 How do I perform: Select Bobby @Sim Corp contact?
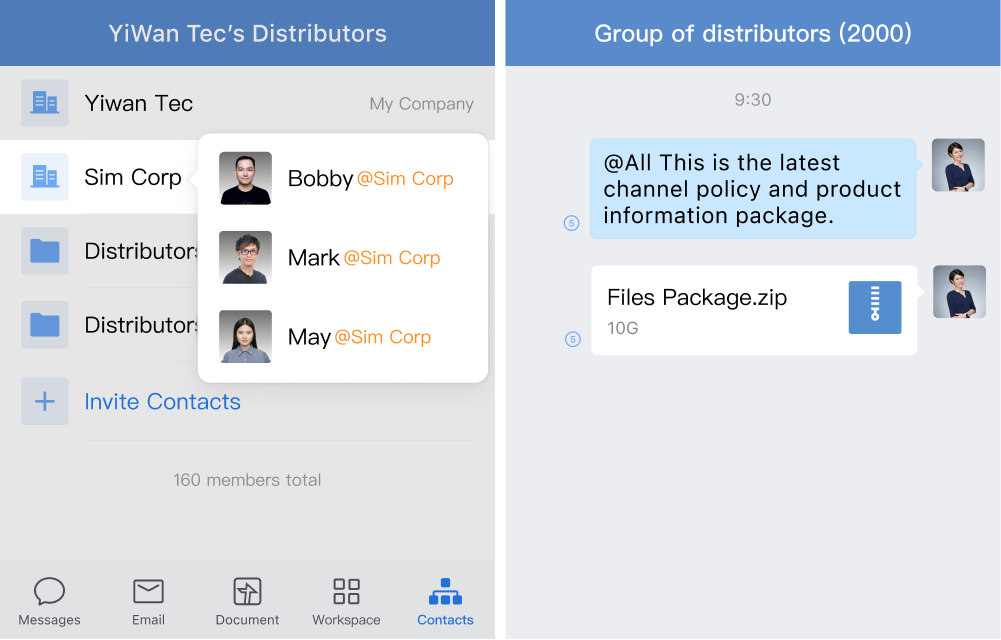coord(343,178)
